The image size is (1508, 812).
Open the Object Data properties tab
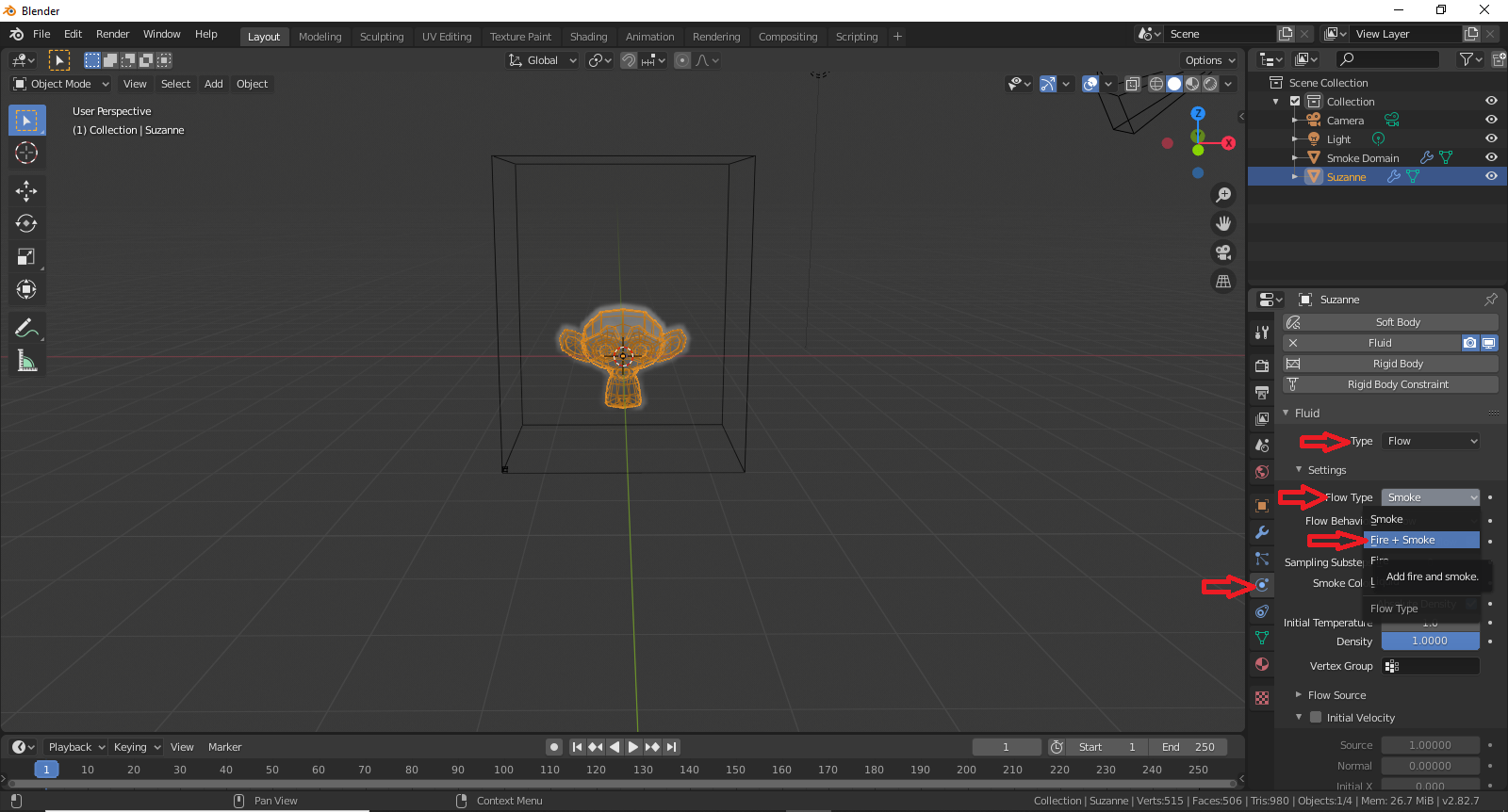(1262, 638)
